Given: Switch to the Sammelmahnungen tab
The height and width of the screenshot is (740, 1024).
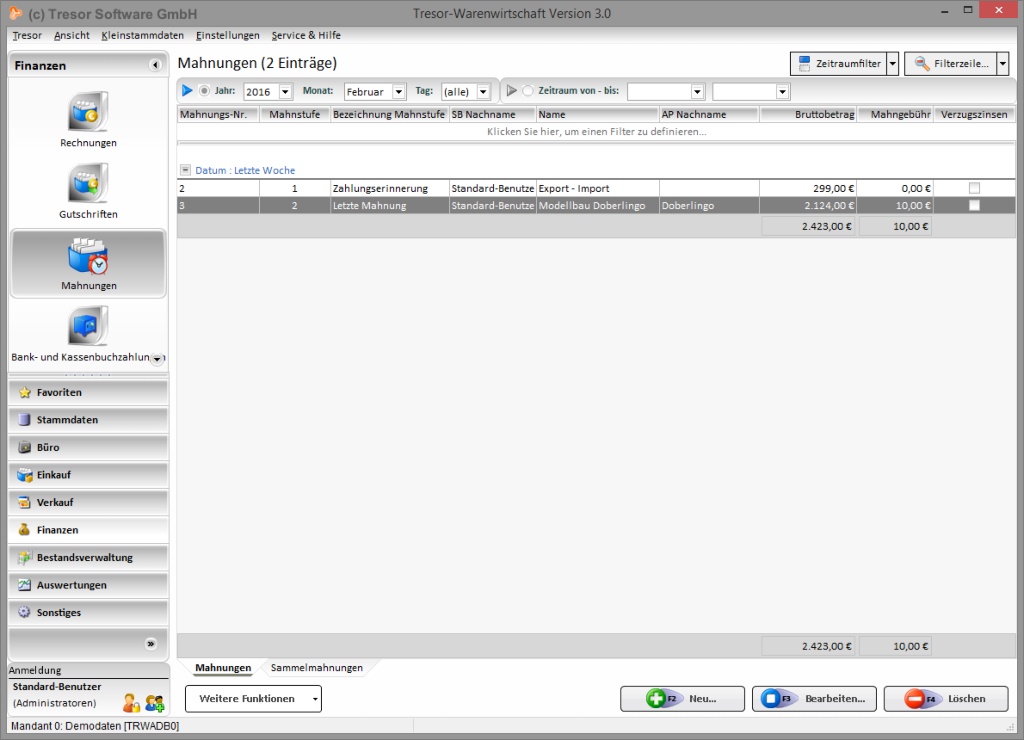Looking at the screenshot, I should 316,667.
